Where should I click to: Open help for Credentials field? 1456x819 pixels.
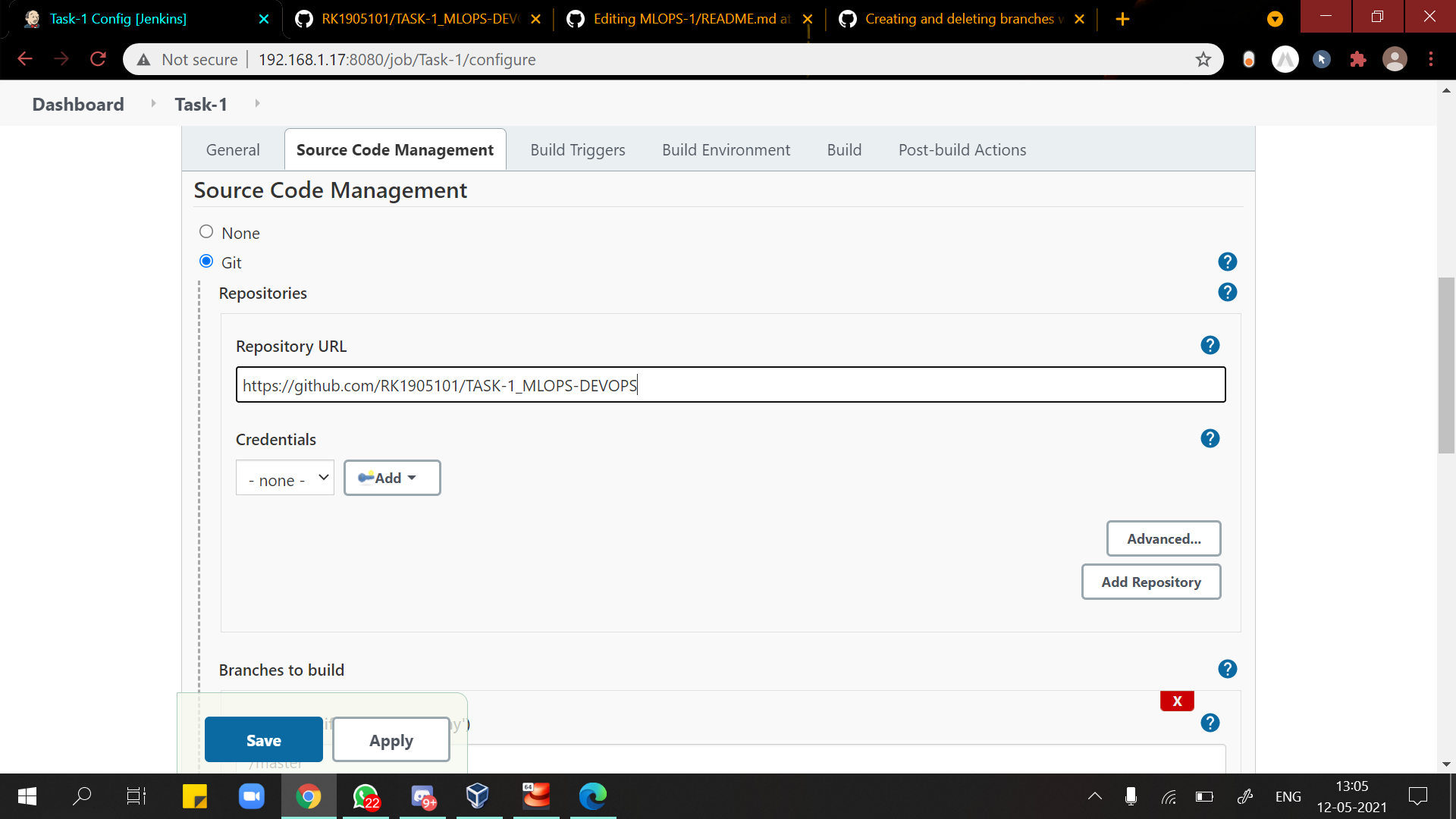(1210, 438)
